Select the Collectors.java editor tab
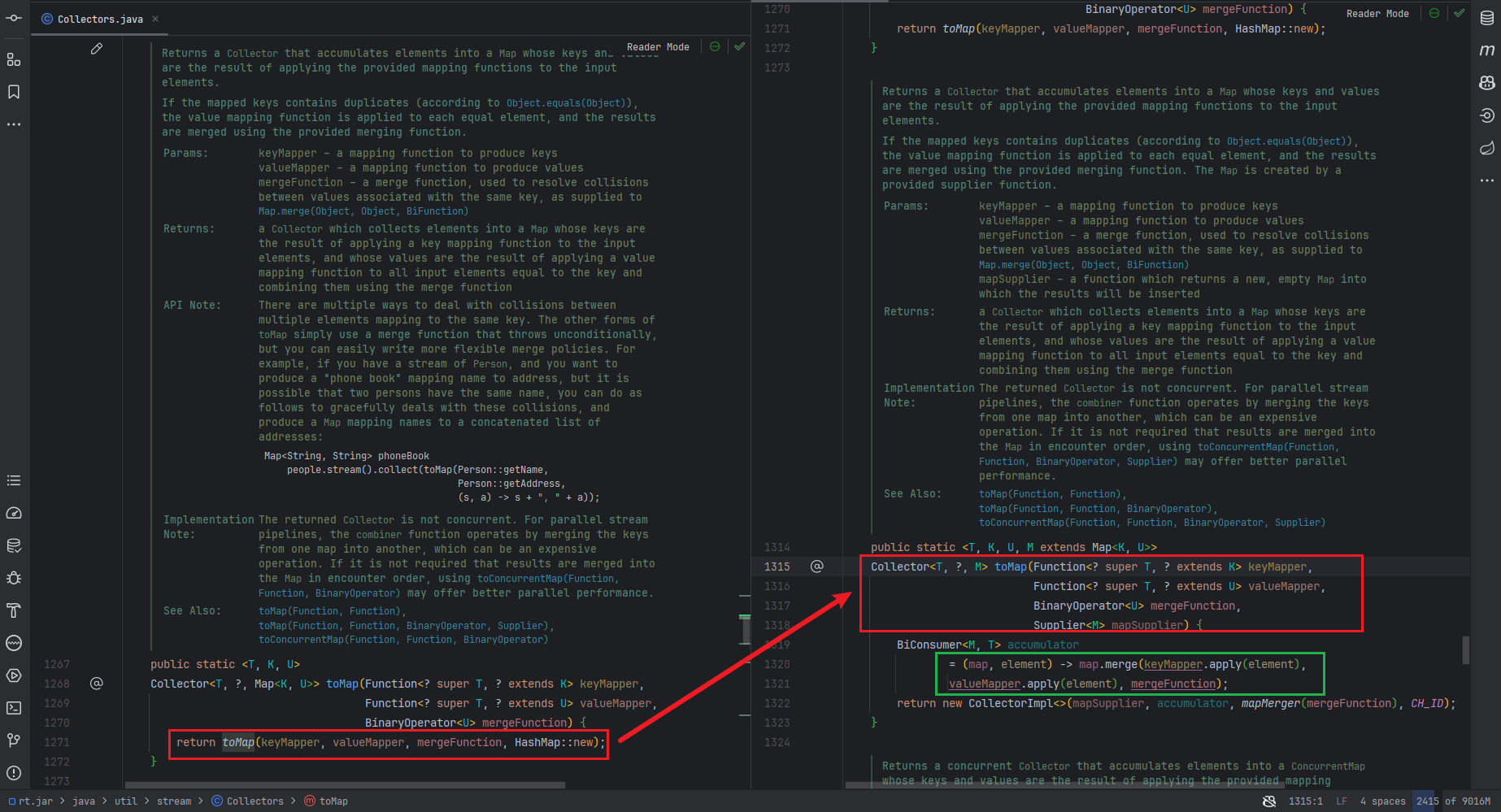1501x812 pixels. point(99,19)
